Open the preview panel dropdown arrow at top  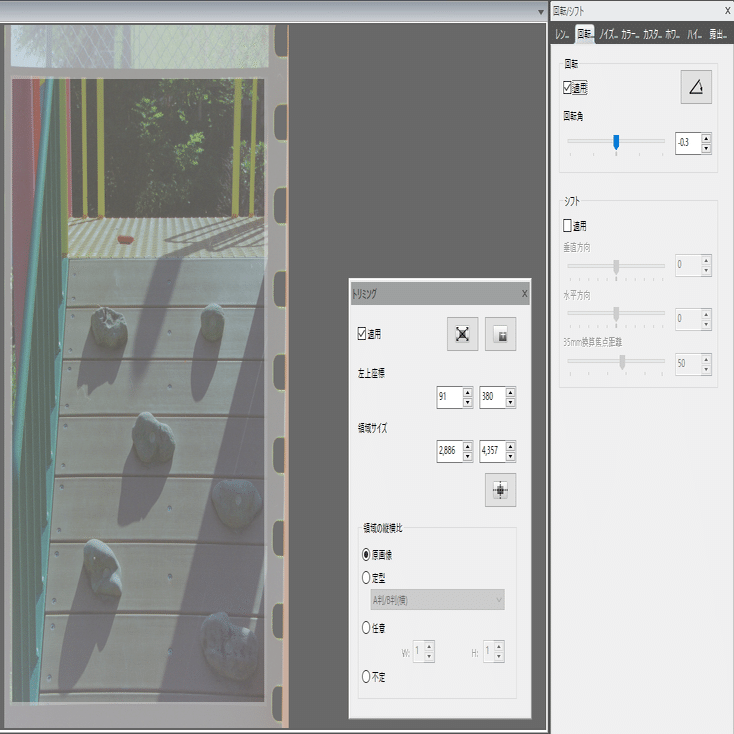[541, 12]
